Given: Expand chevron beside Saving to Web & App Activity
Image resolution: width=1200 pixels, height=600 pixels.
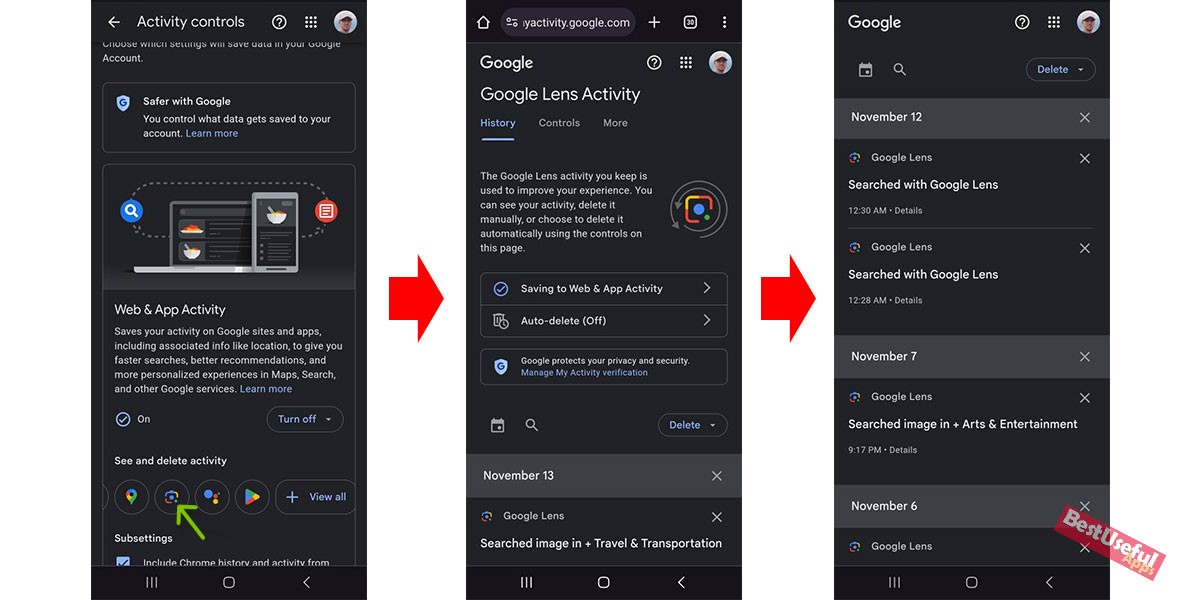Looking at the screenshot, I should [707, 288].
